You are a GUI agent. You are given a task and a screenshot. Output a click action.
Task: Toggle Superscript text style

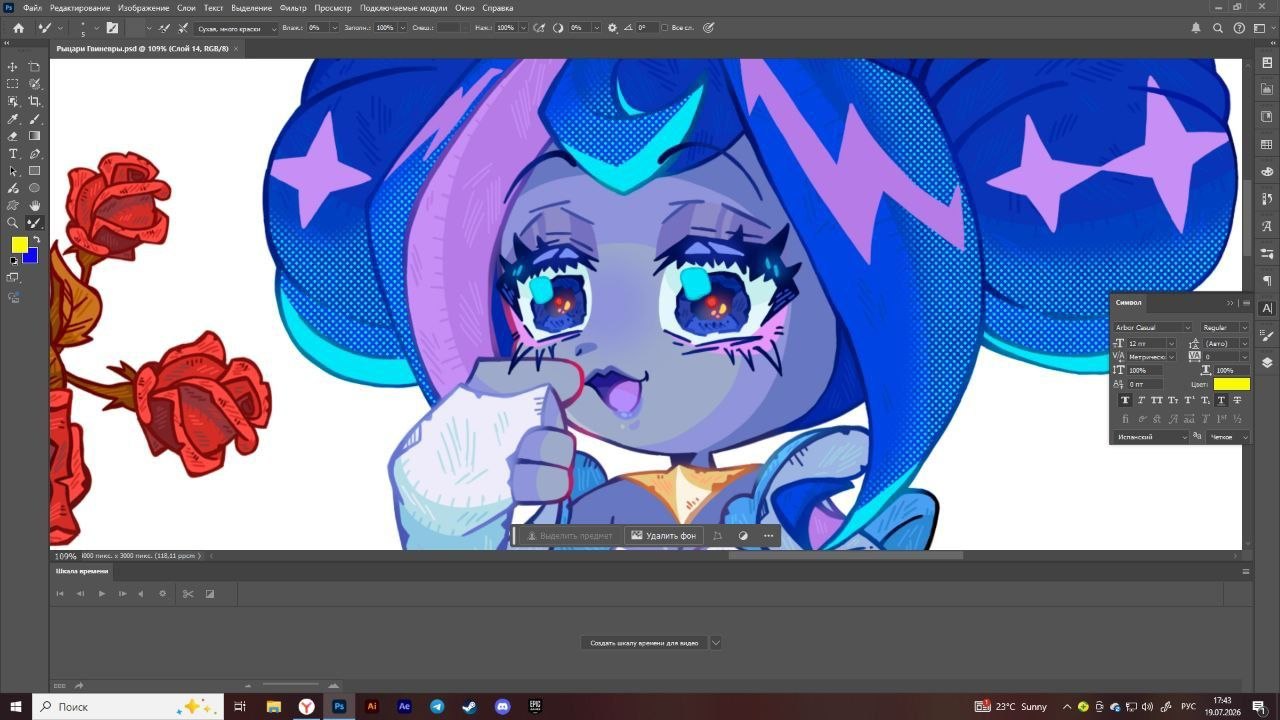point(1189,400)
